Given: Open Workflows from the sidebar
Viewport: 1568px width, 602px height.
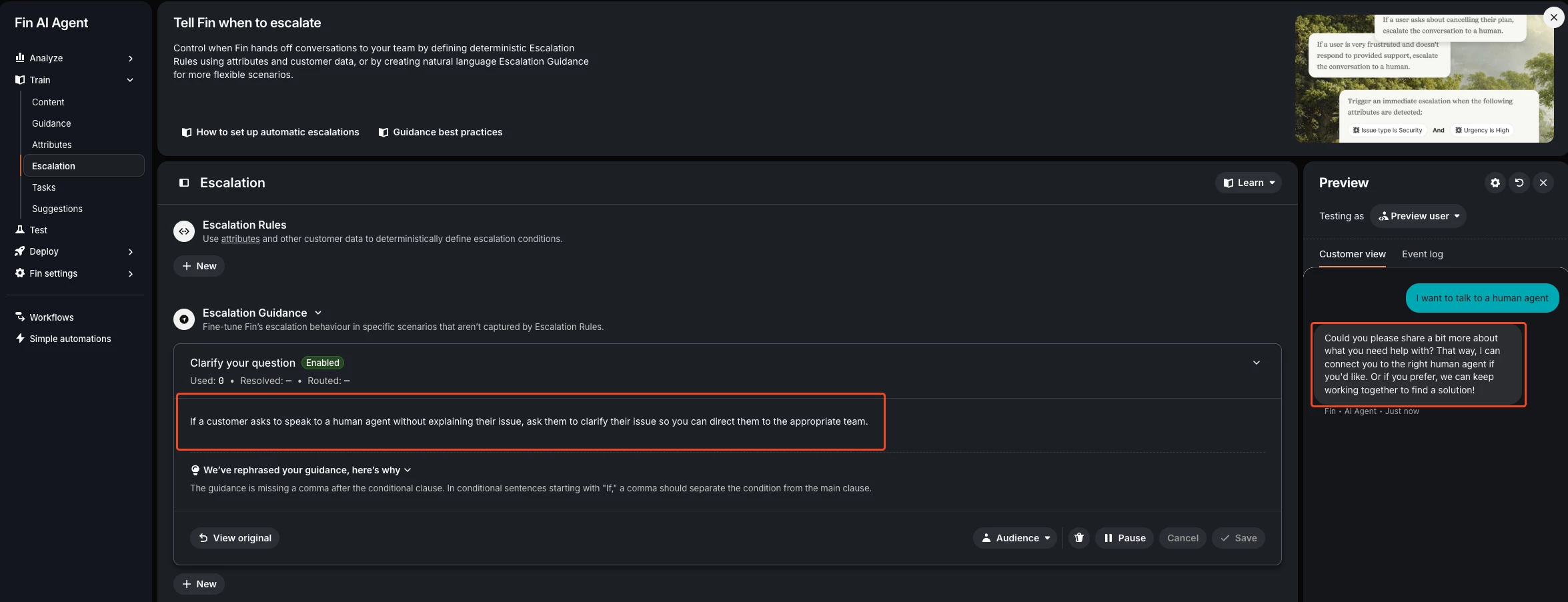Looking at the screenshot, I should click(51, 317).
